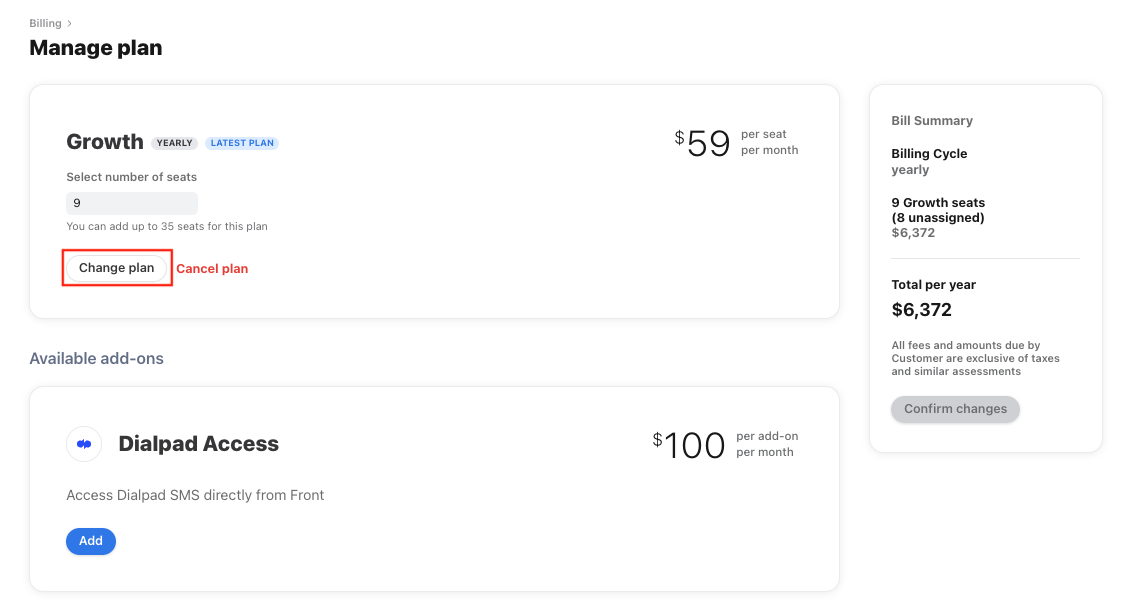Click the Manage plan page heading
The image size is (1122, 603).
(x=95, y=47)
